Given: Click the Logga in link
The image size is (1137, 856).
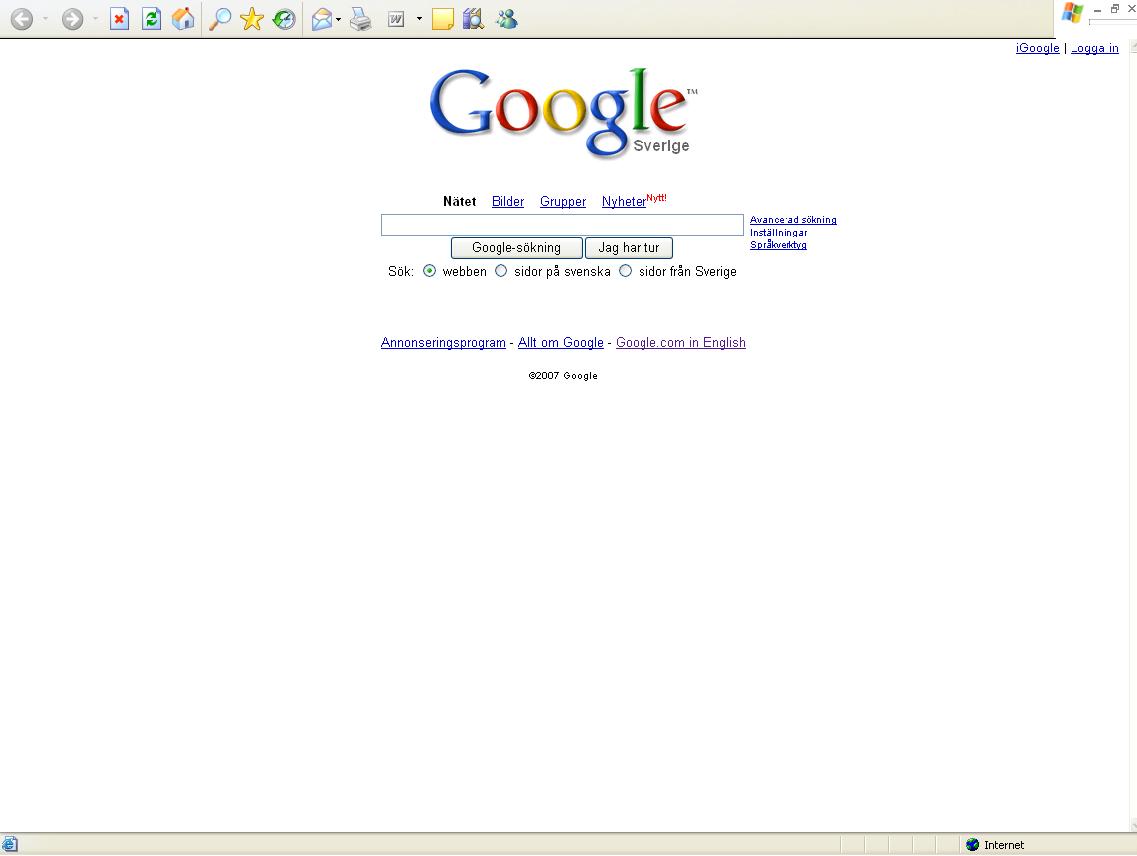Looking at the screenshot, I should click(x=1095, y=48).
